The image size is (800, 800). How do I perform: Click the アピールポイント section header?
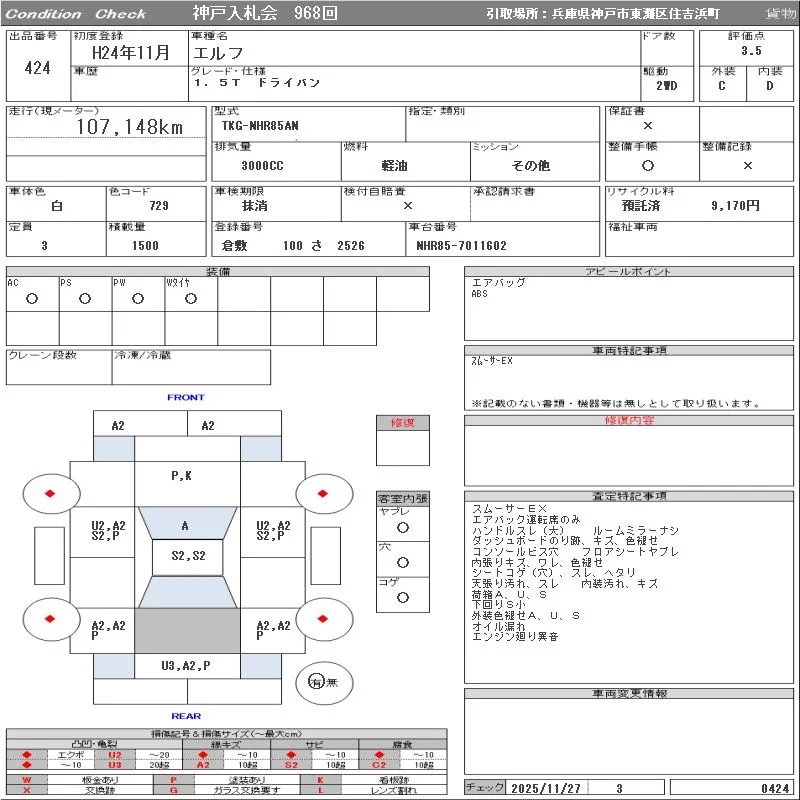630,272
